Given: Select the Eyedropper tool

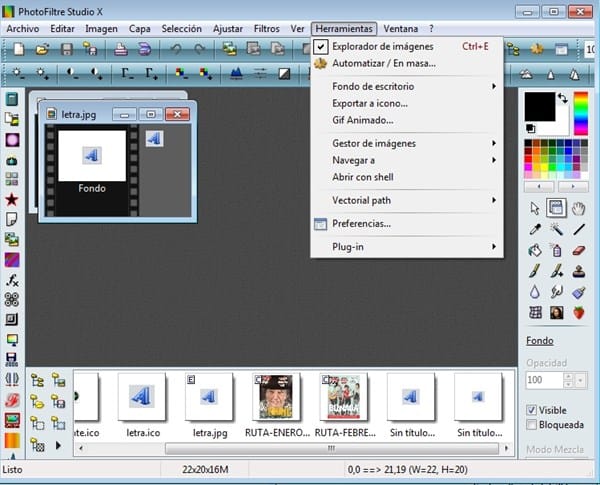Looking at the screenshot, I should tap(535, 229).
